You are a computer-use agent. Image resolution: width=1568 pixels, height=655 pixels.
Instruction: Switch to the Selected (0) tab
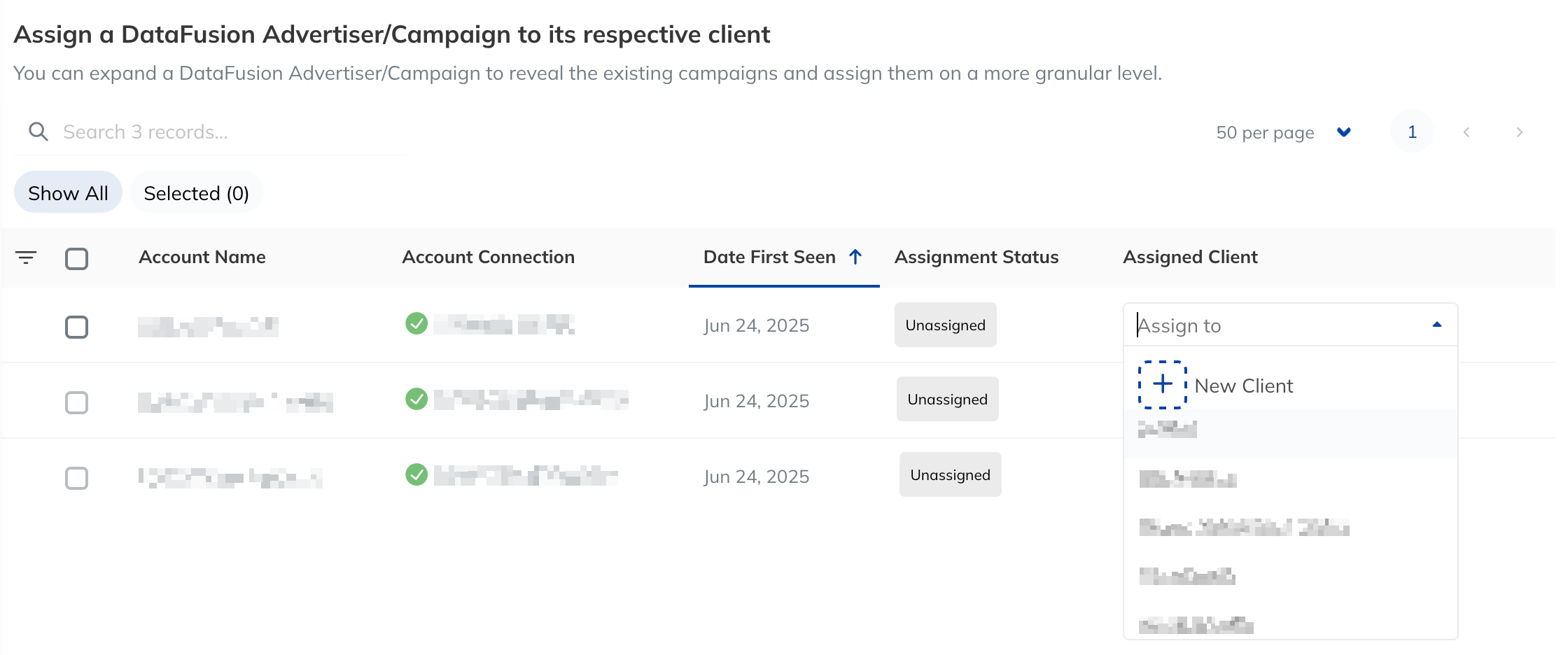[x=197, y=192]
